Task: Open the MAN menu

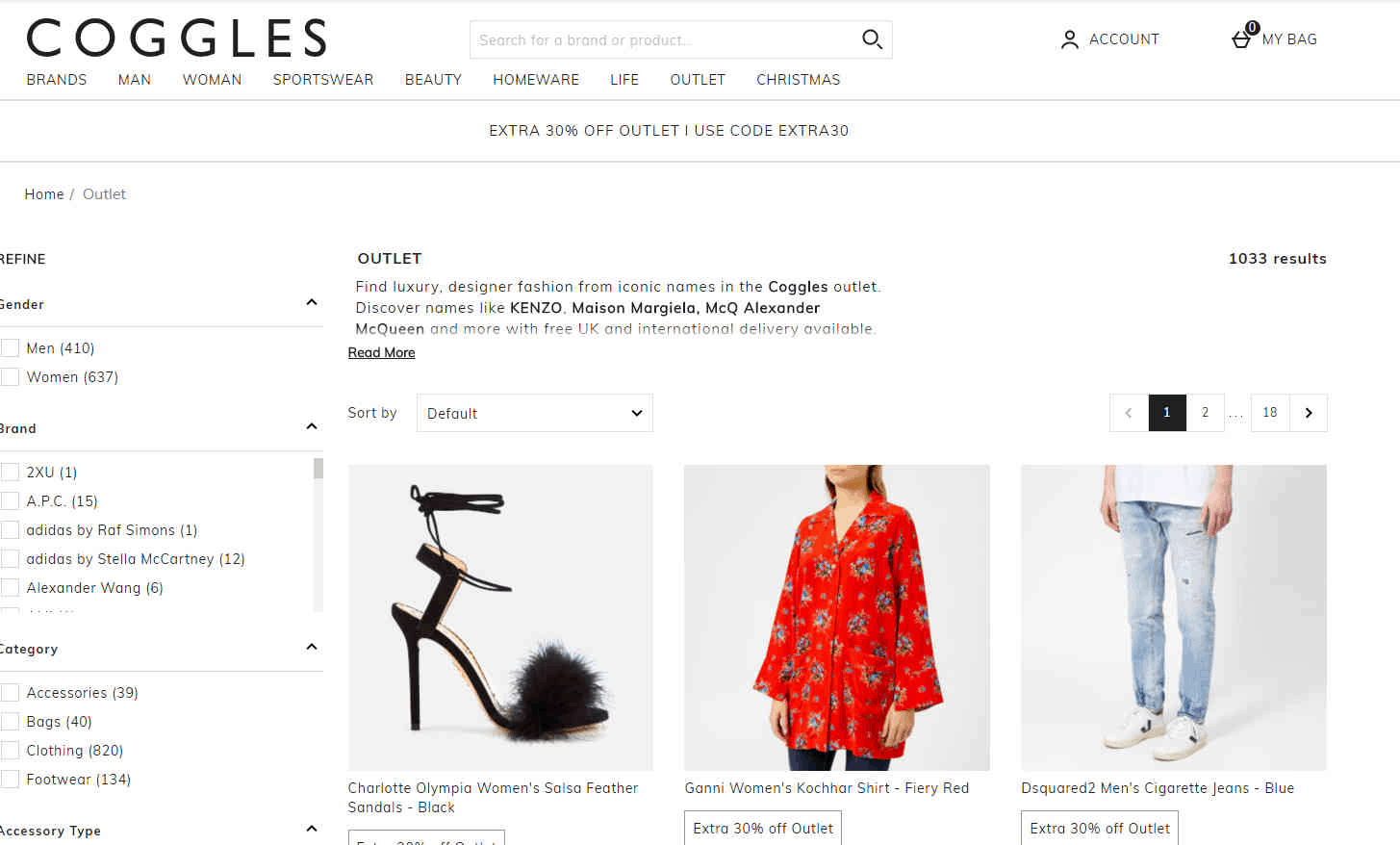Action: tap(135, 80)
